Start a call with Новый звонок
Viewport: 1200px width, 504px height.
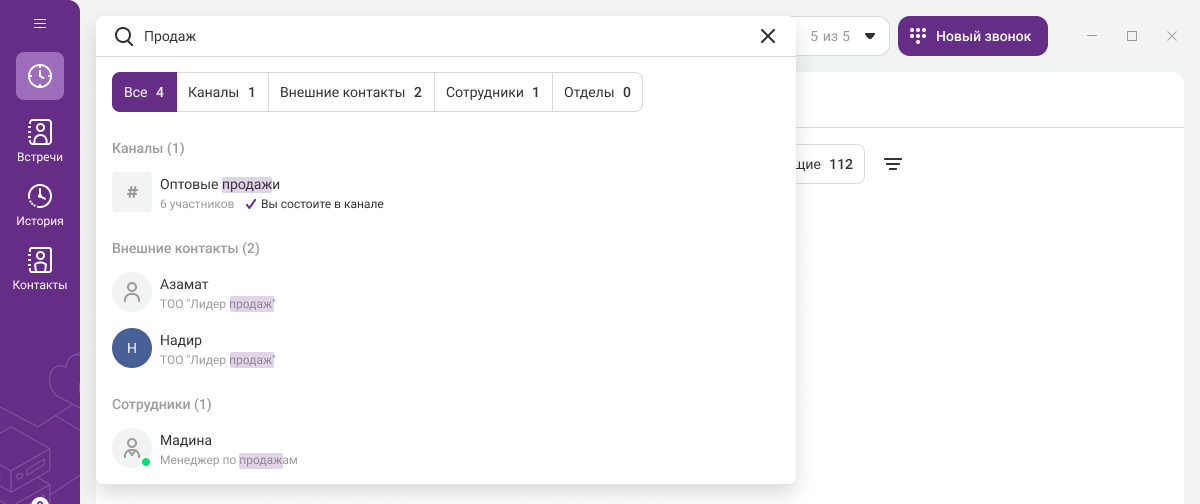coord(972,36)
